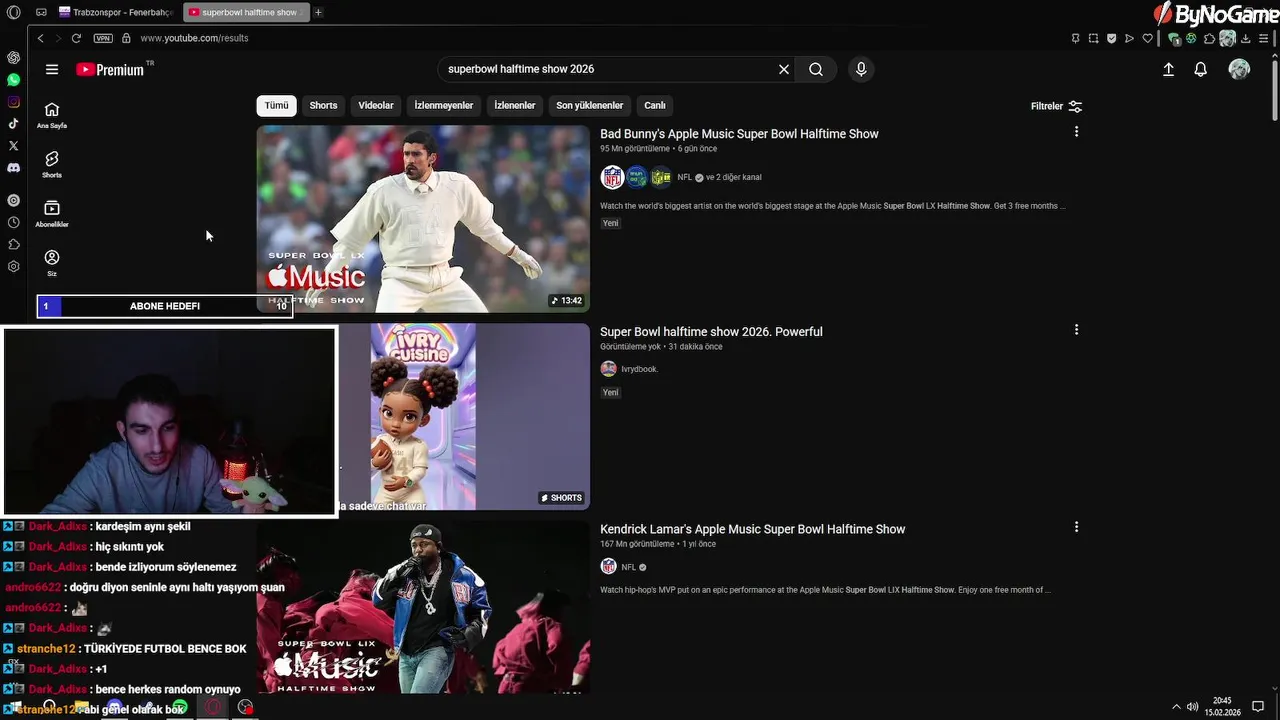Image resolution: width=1280 pixels, height=720 pixels.
Task: Open the snapshot tool in address bar
Action: [1093, 38]
